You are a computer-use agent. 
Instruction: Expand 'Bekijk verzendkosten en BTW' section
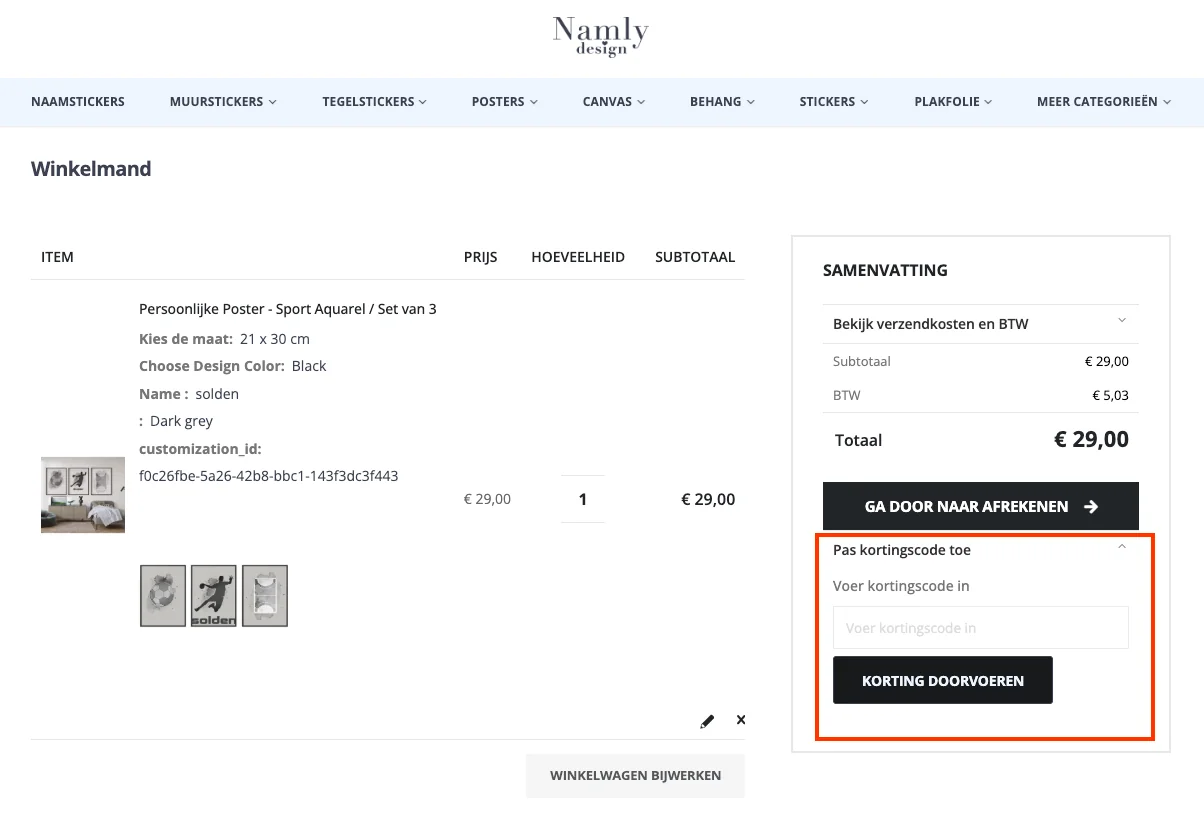(x=980, y=323)
